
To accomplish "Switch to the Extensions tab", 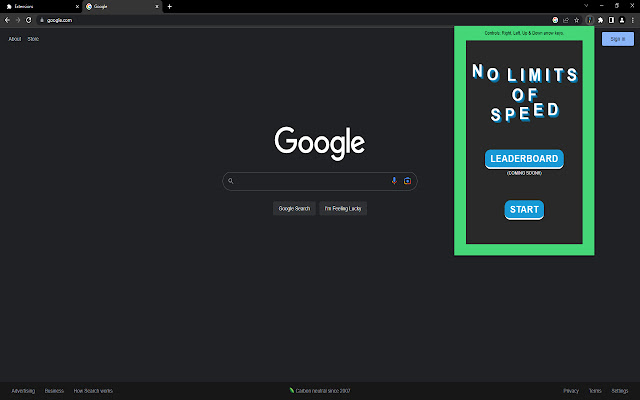I will [x=42, y=7].
